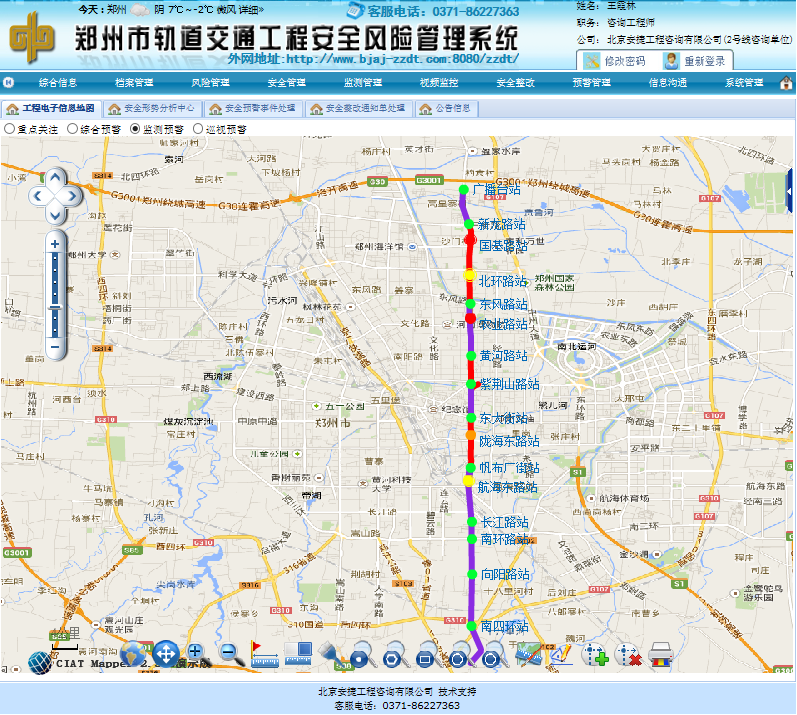This screenshot has width=797, height=715.
Task: Open the 预警管理 dropdown menu
Action: click(x=591, y=82)
